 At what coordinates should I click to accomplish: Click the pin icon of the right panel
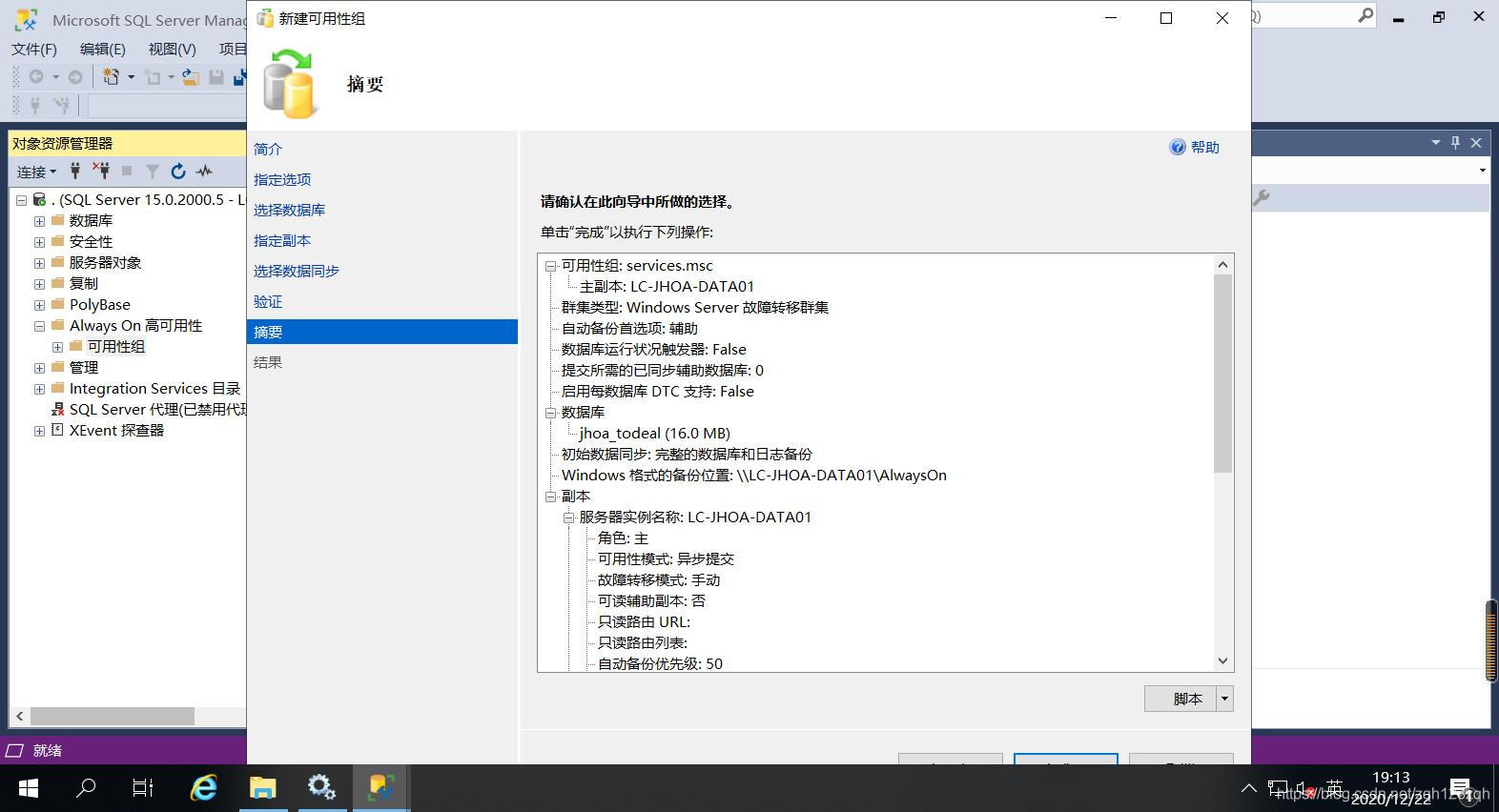tap(1455, 142)
